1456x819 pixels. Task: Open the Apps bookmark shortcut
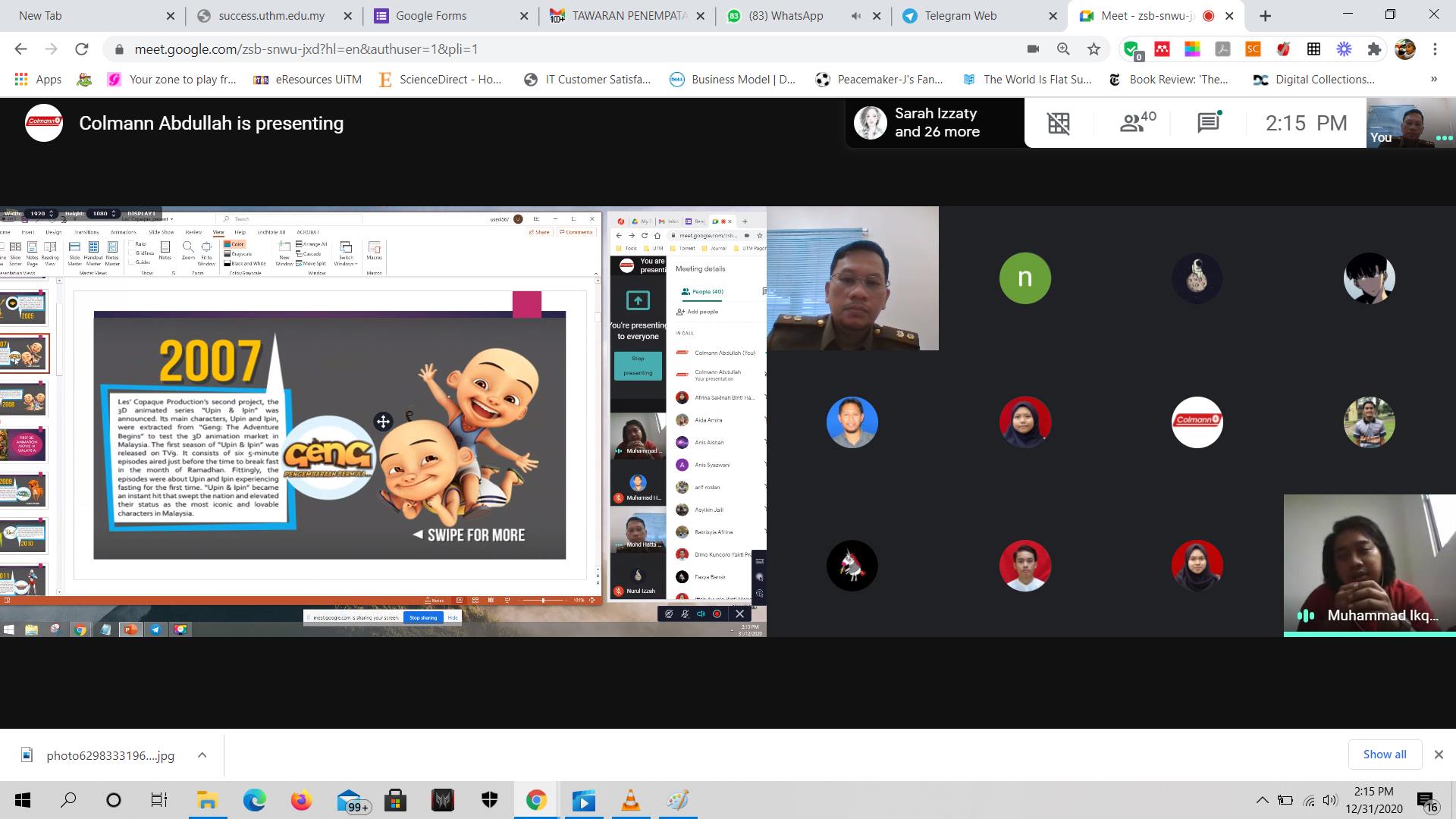(x=38, y=80)
